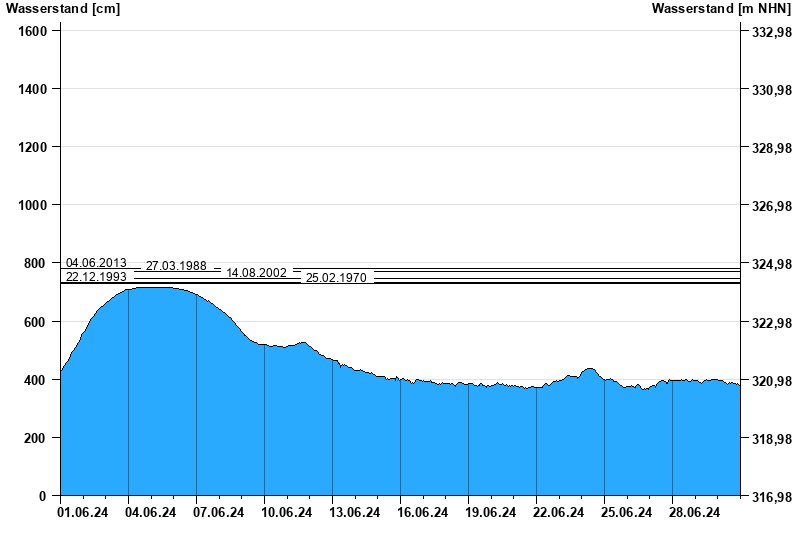
Task: Select the 01.06.24 date label
Action: point(81,513)
